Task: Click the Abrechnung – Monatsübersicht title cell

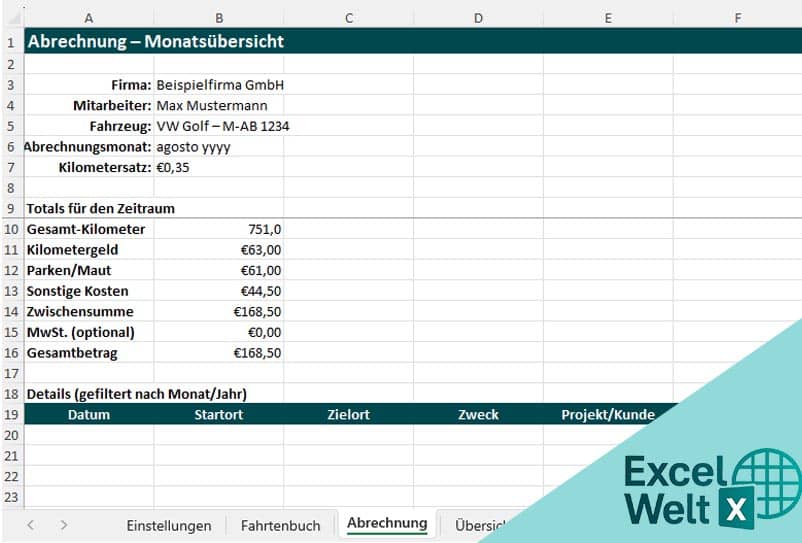Action: (155, 41)
